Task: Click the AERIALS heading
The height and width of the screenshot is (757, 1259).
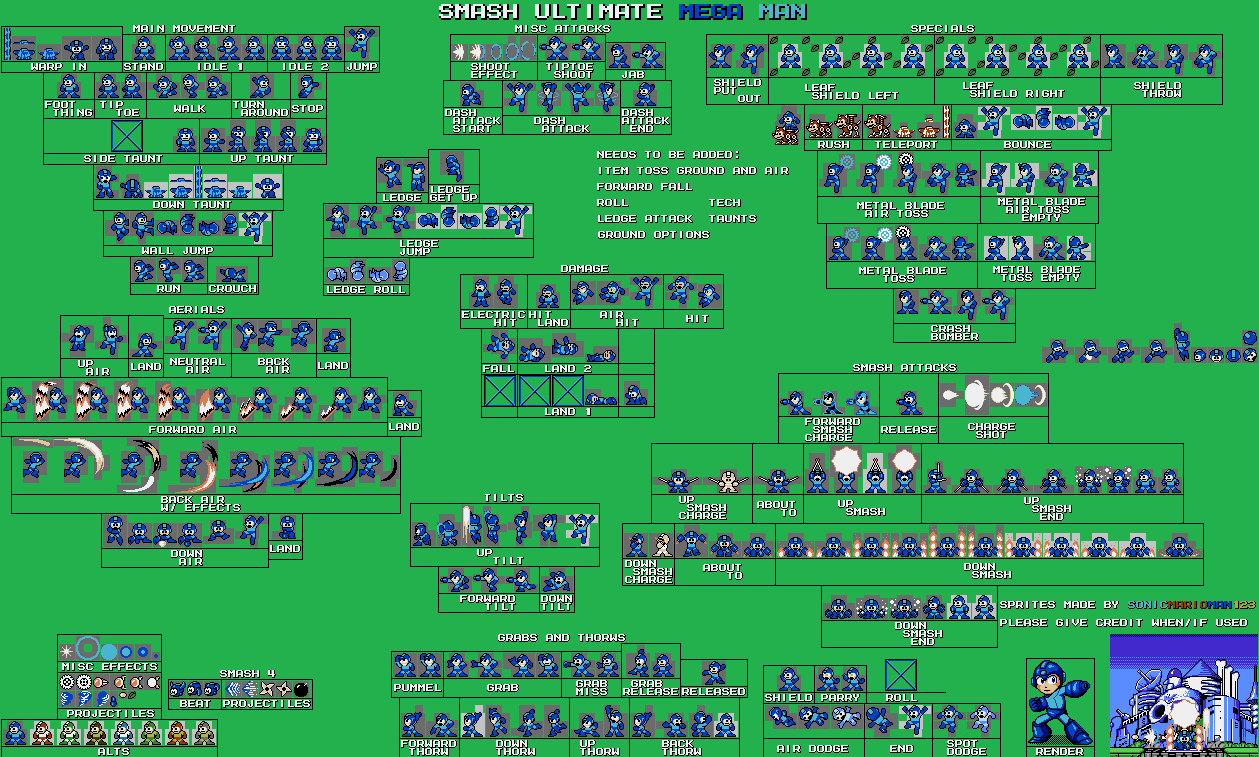Action: (197, 309)
